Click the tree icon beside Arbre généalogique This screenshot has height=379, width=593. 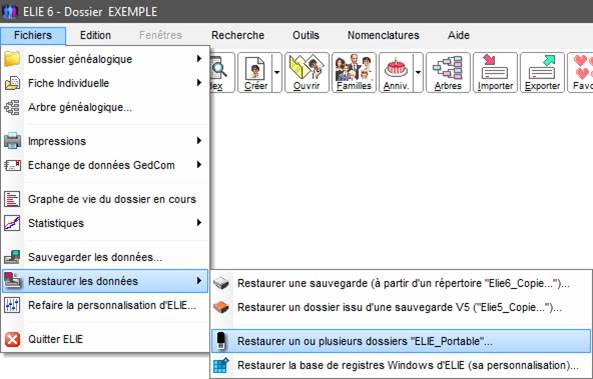(x=12, y=107)
